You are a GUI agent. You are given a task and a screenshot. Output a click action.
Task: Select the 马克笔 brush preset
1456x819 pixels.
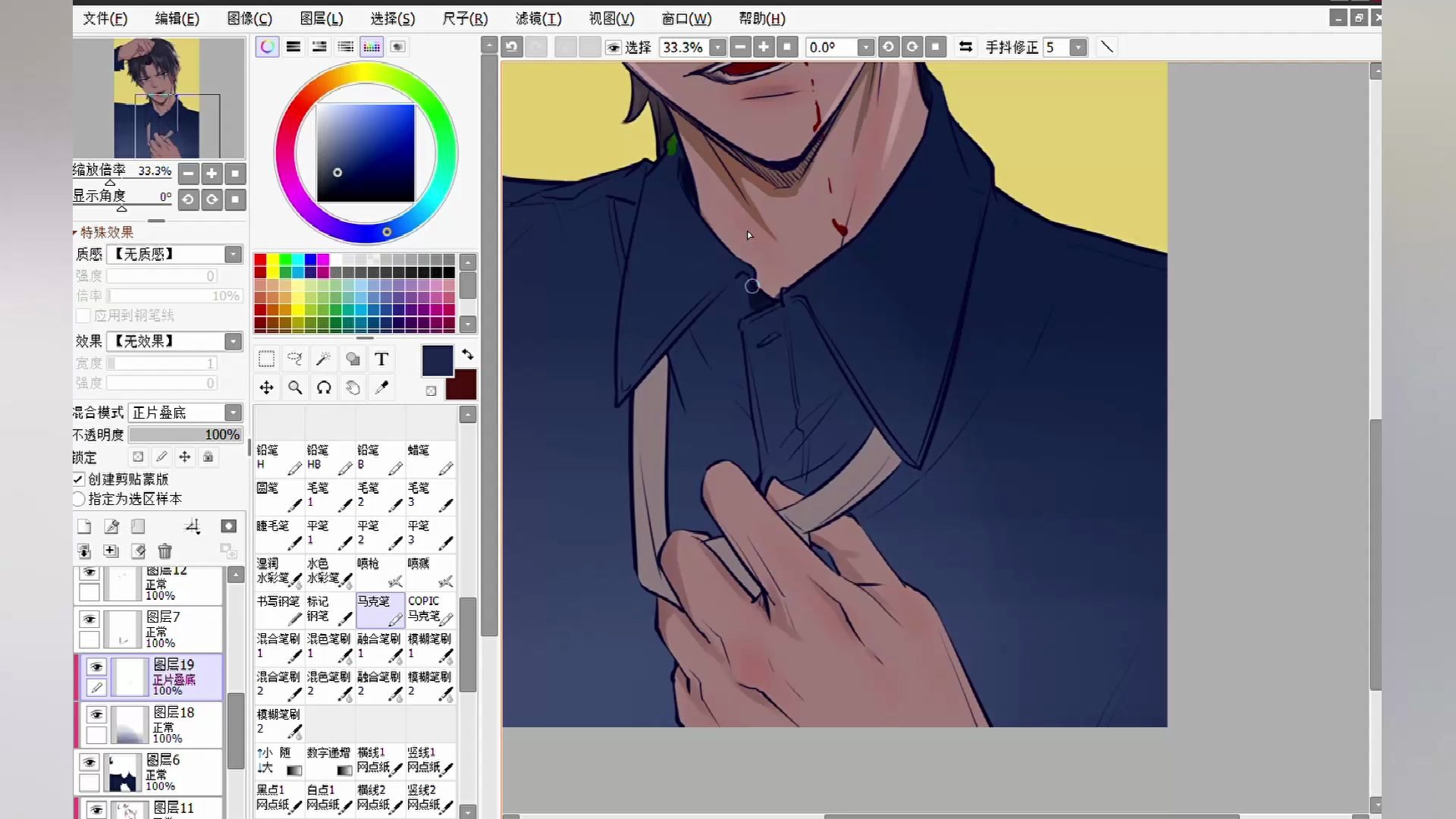click(x=380, y=609)
